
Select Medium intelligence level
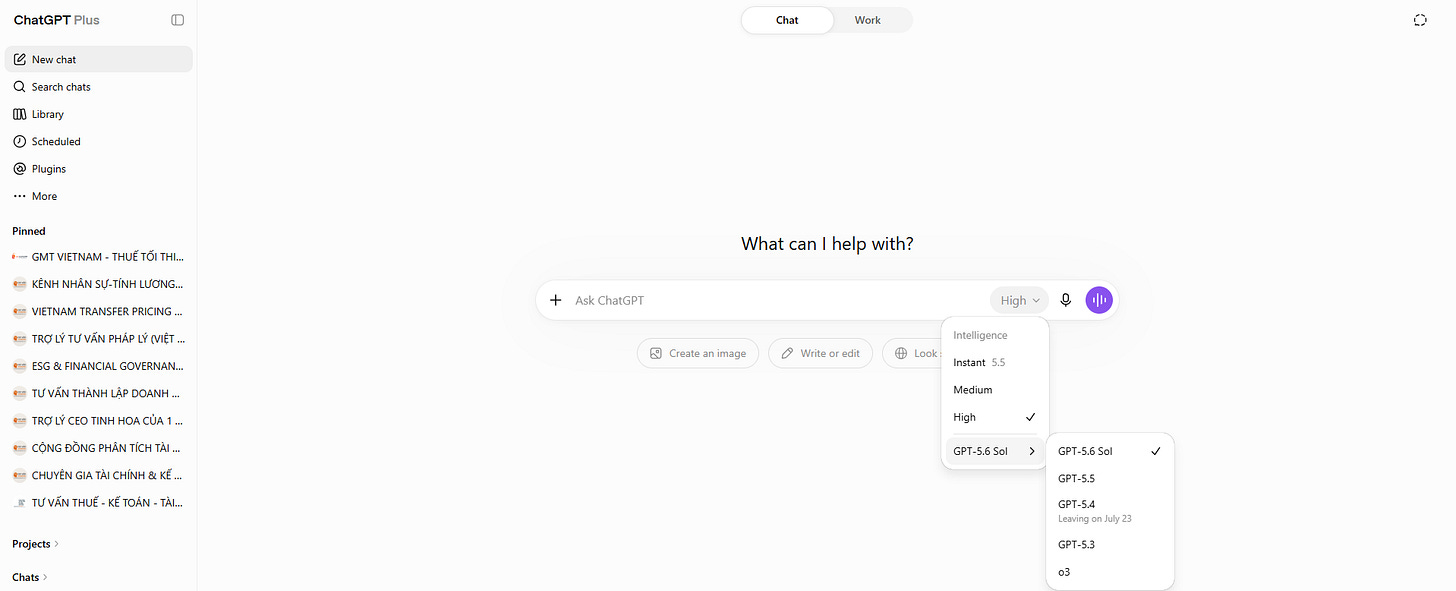pyautogui.click(x=995, y=390)
